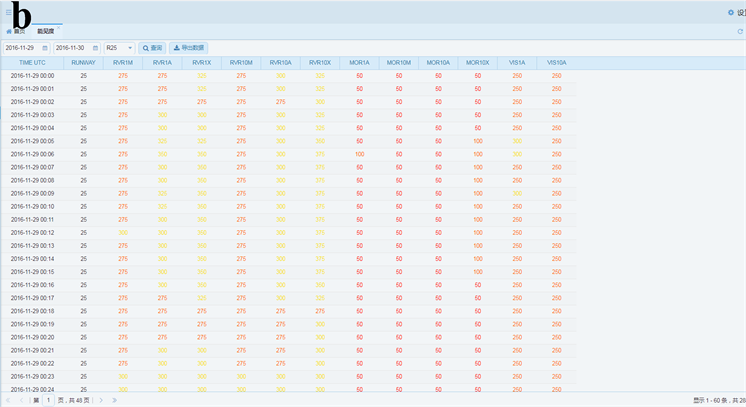Viewport: 746px width, 407px height.
Task: Jump to the last page
Action: [114, 400]
